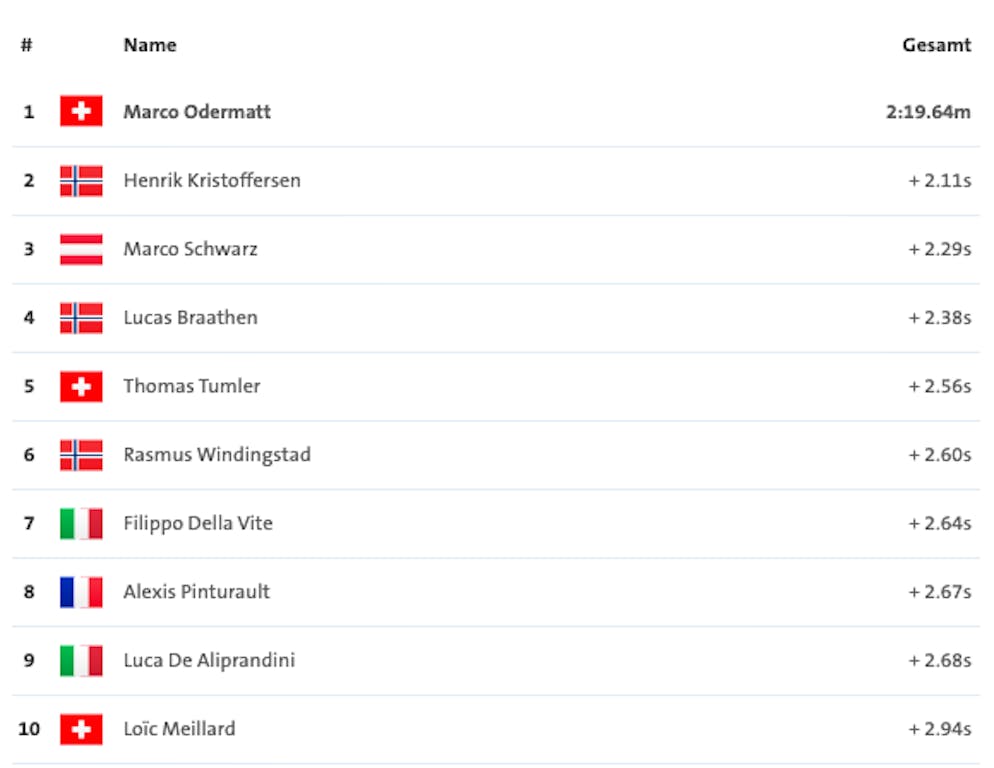Select Lucas Braathen's name
Viewport: 994px width, 768px height.
[190, 317]
